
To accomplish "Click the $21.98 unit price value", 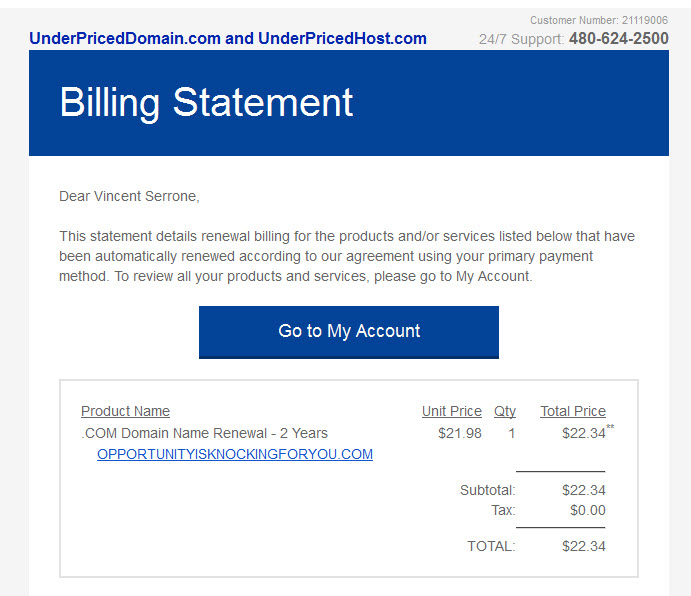I will tap(460, 433).
